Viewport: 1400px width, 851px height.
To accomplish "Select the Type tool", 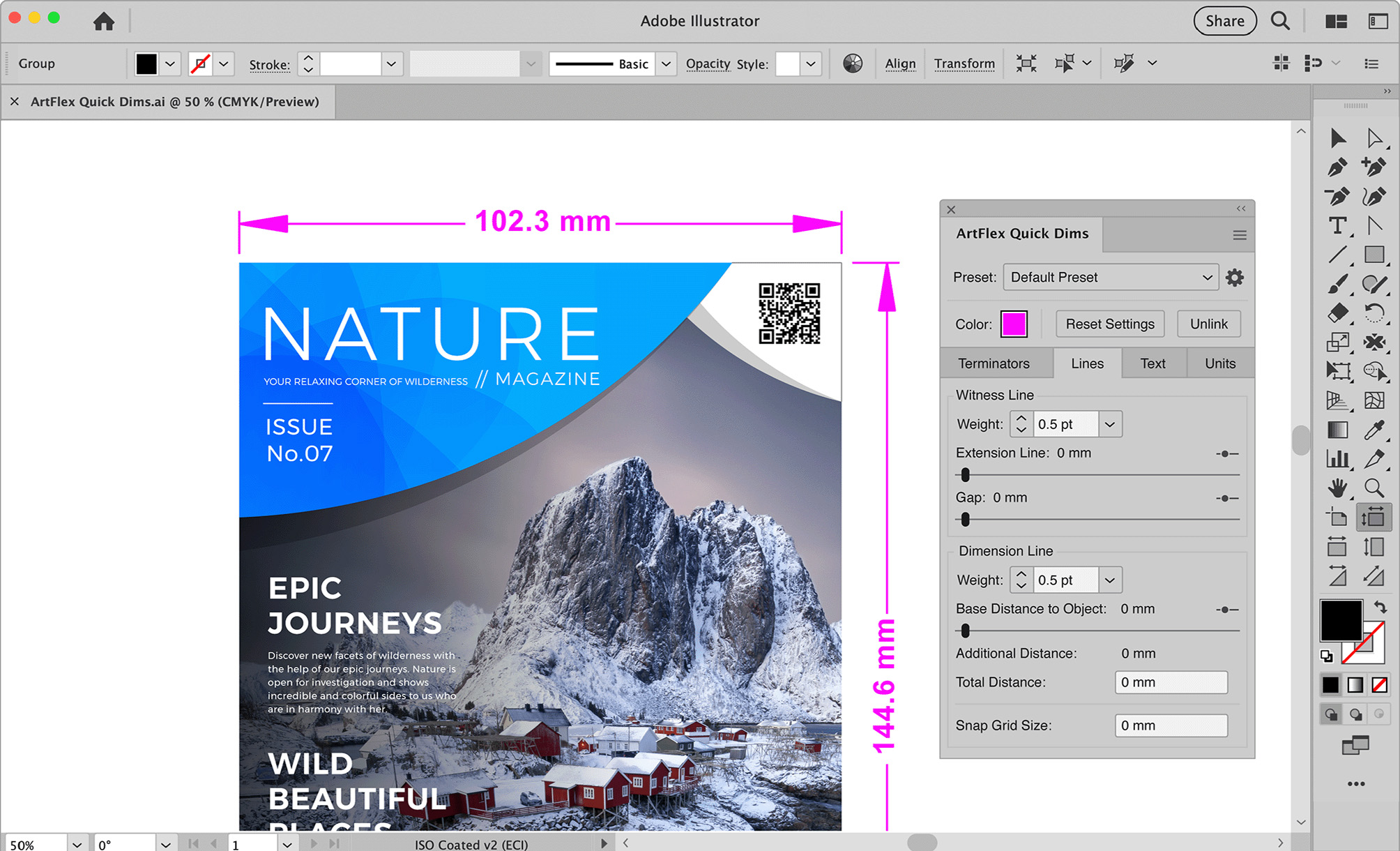I will tap(1337, 226).
